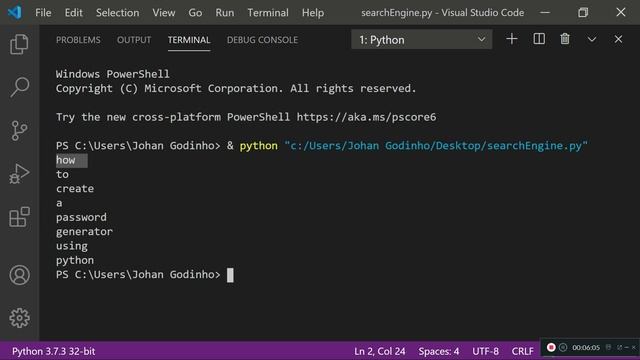640x360 pixels.
Task: Click the 'generator' output line
Action: [84, 231]
